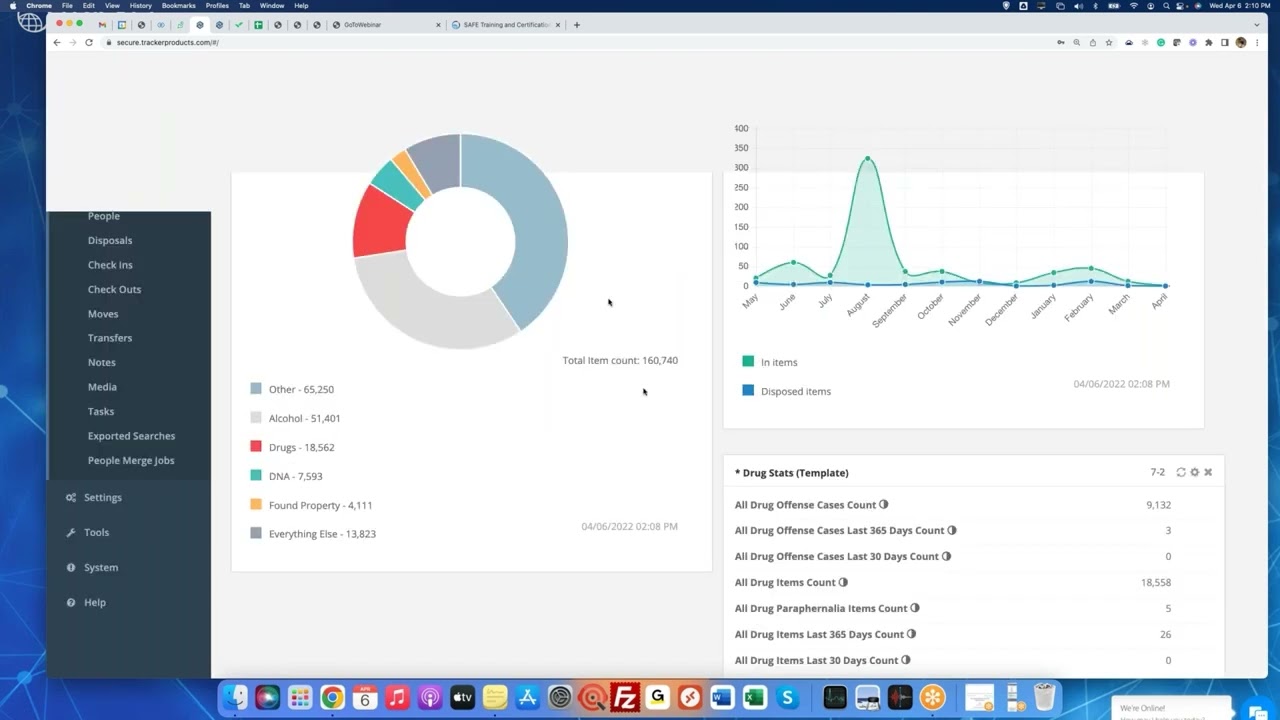This screenshot has height=720, width=1280.
Task: Click the System info icon in sidebar
Action: click(71, 567)
